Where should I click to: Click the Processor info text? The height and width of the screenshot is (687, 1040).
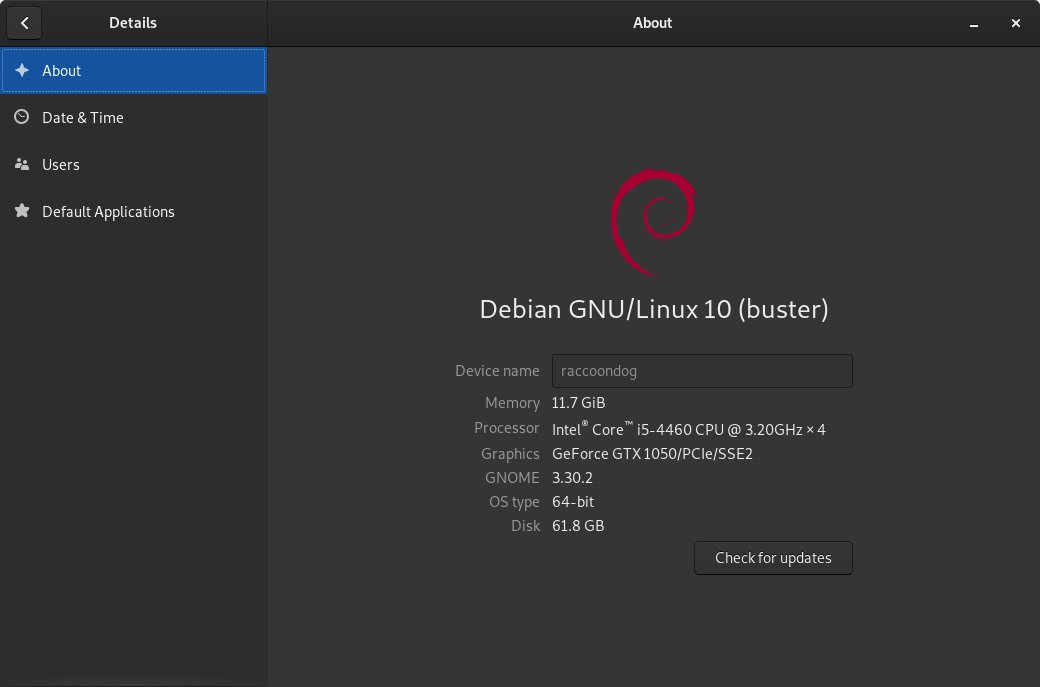click(x=688, y=428)
